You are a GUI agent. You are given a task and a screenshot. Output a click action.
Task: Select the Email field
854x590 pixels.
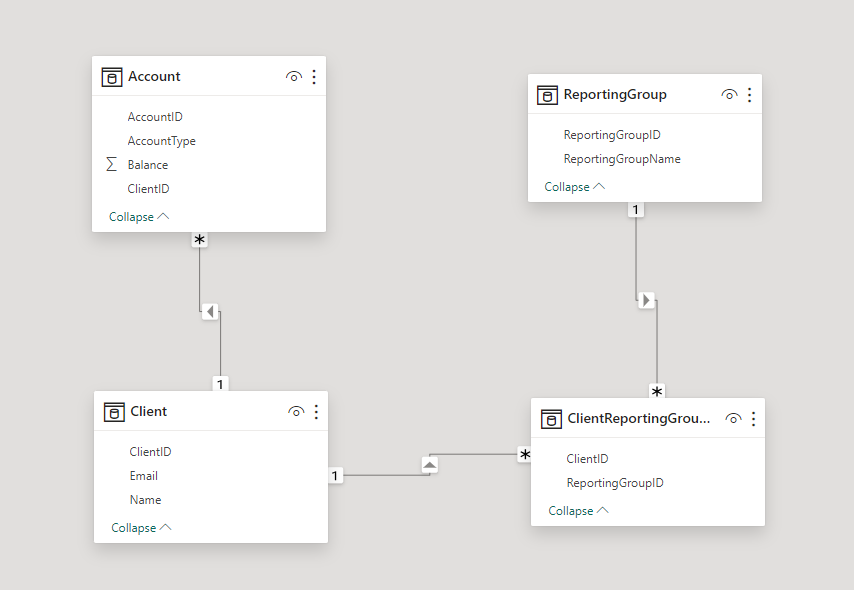144,476
